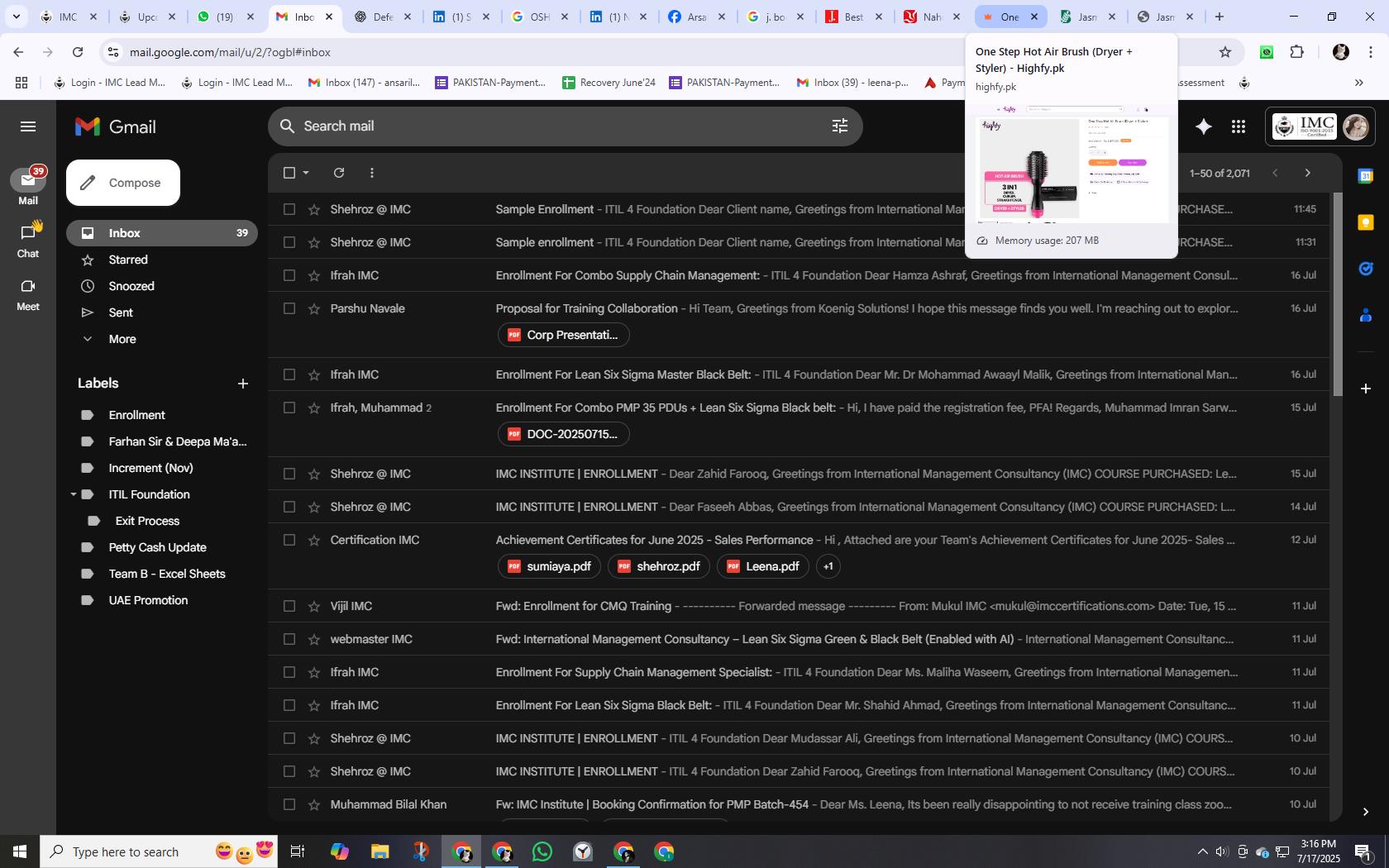Open the tab search dropdown arrow
This screenshot has height=868, width=1389.
click(x=16, y=17)
